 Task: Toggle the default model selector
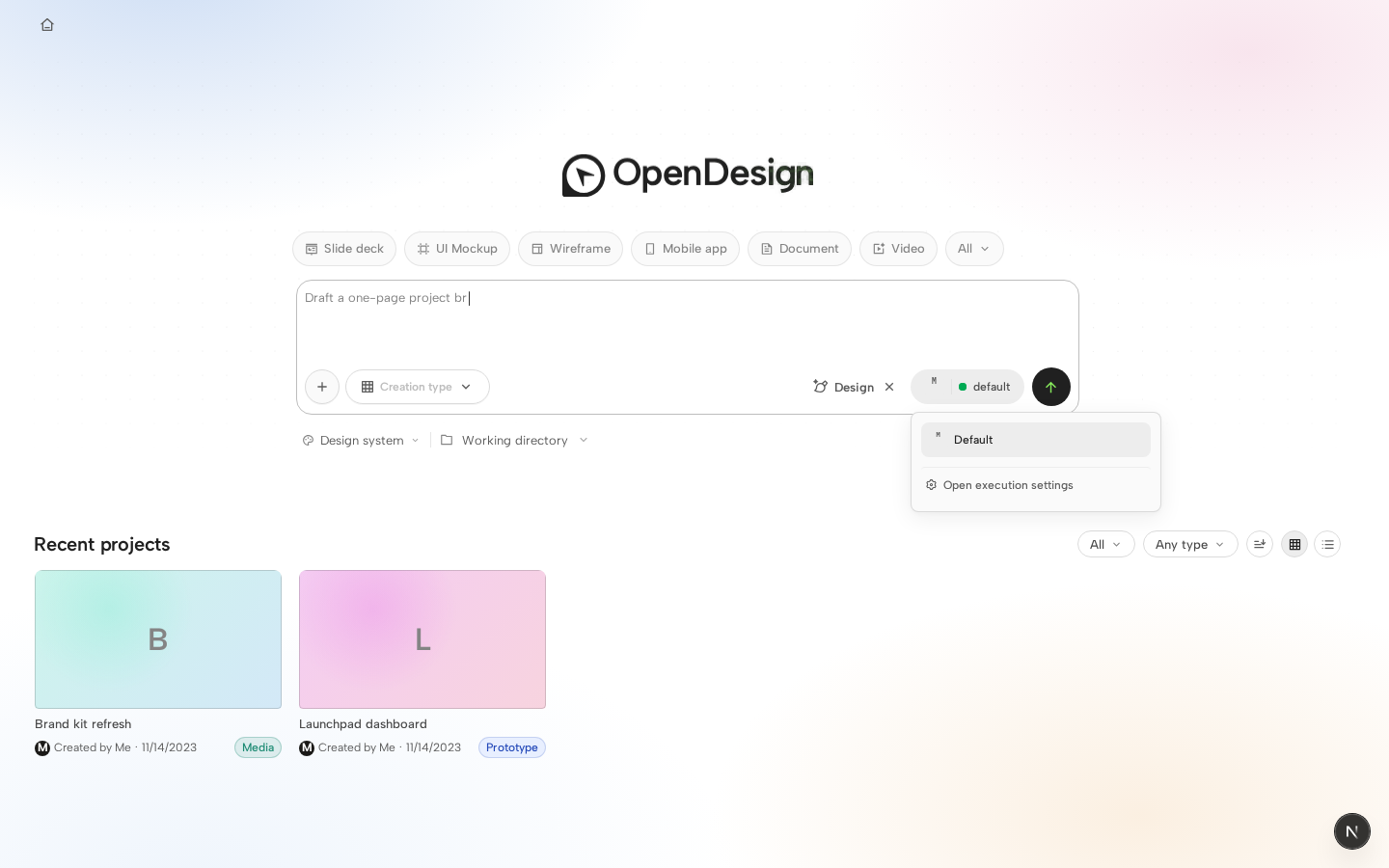point(967,387)
